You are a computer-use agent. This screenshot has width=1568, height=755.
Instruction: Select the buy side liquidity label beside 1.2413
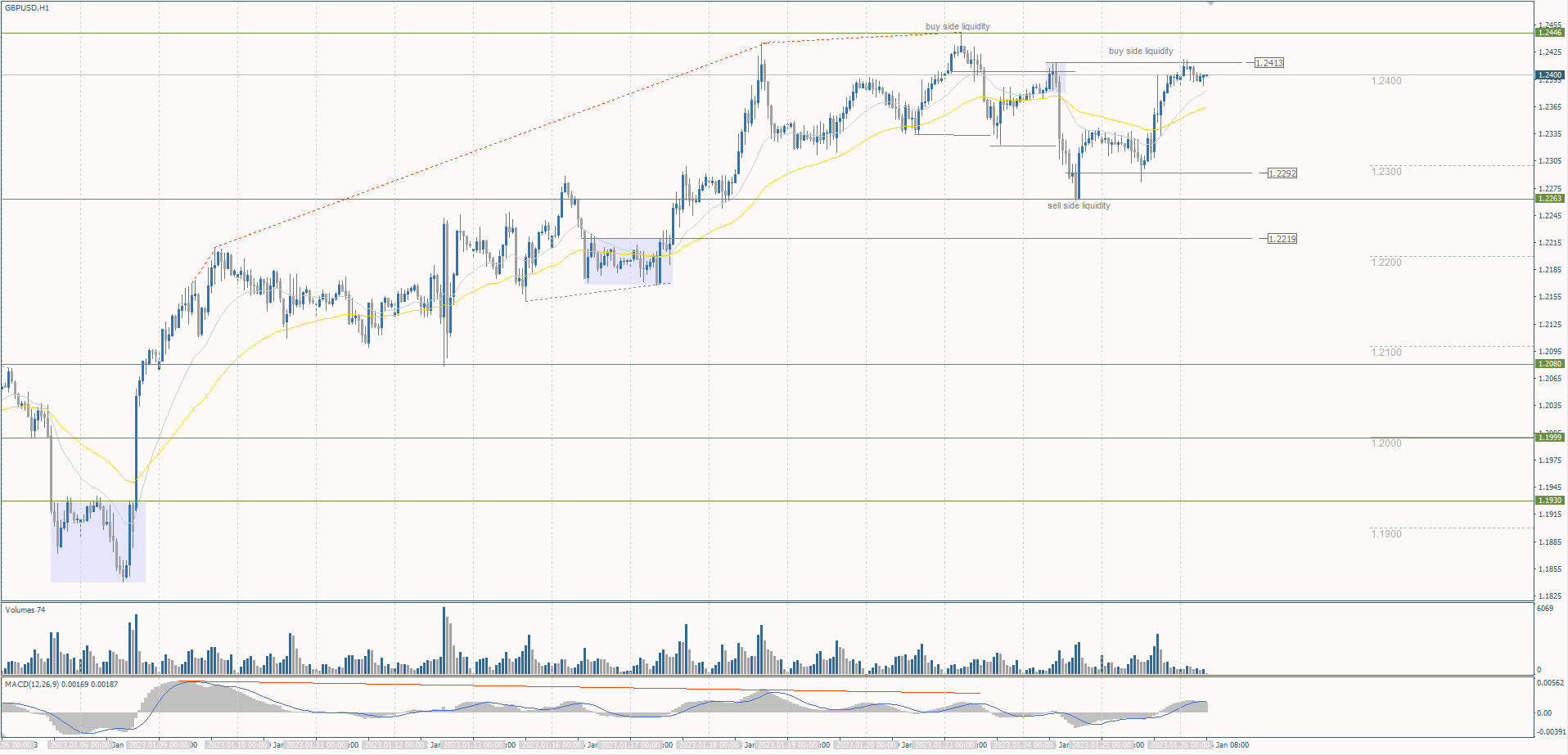(1141, 51)
